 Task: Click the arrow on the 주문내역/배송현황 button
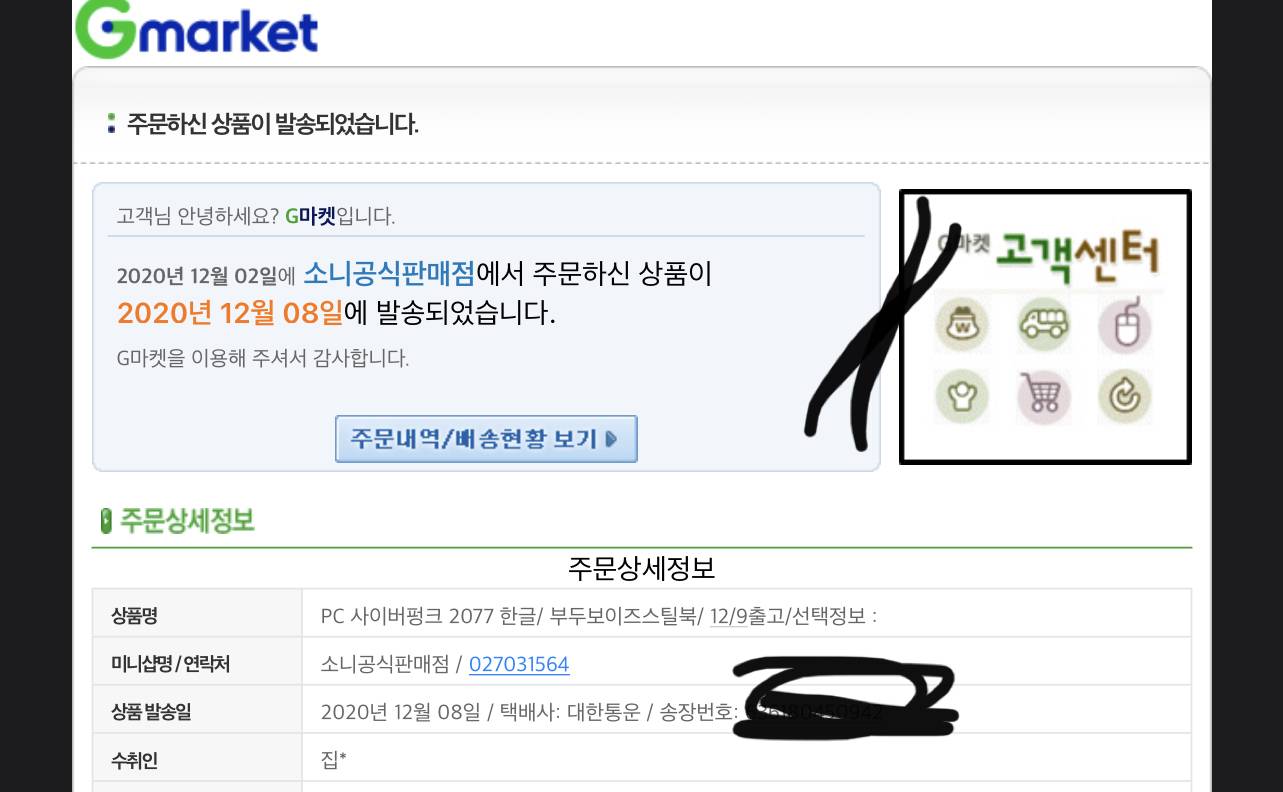click(x=612, y=439)
